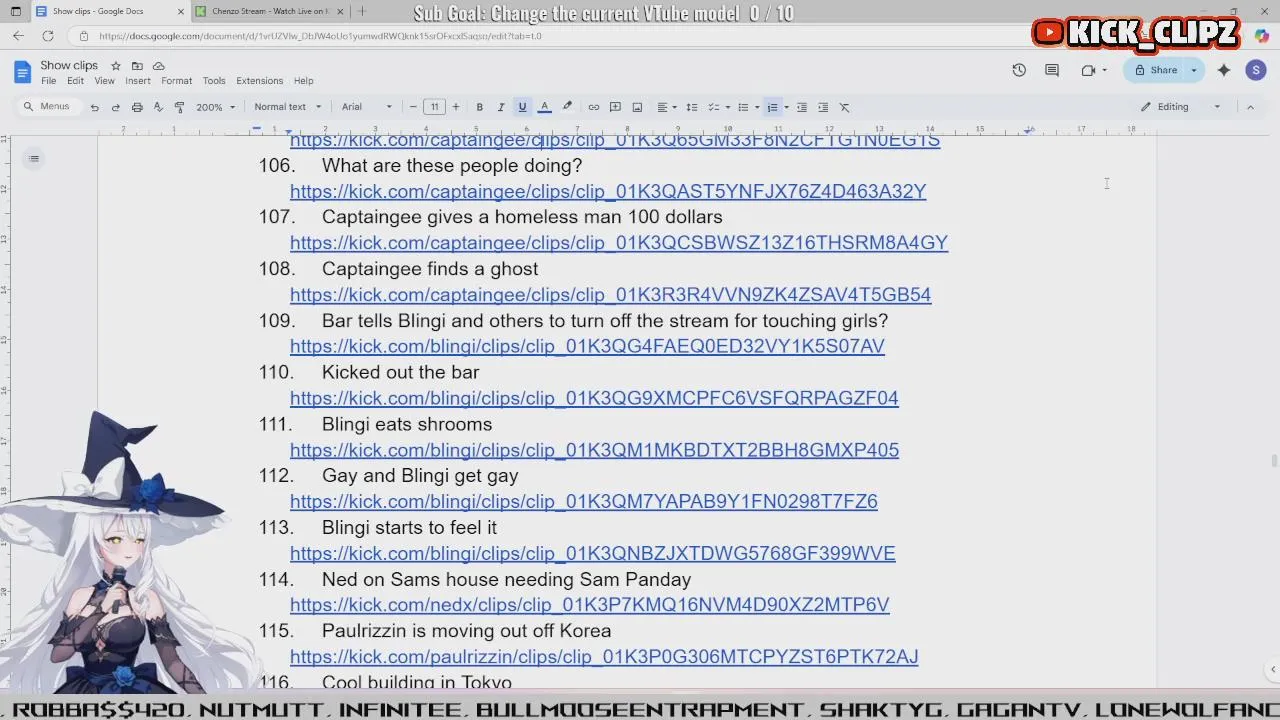This screenshot has height=720, width=1280.
Task: Insert a link from toolbar
Action: click(x=593, y=107)
